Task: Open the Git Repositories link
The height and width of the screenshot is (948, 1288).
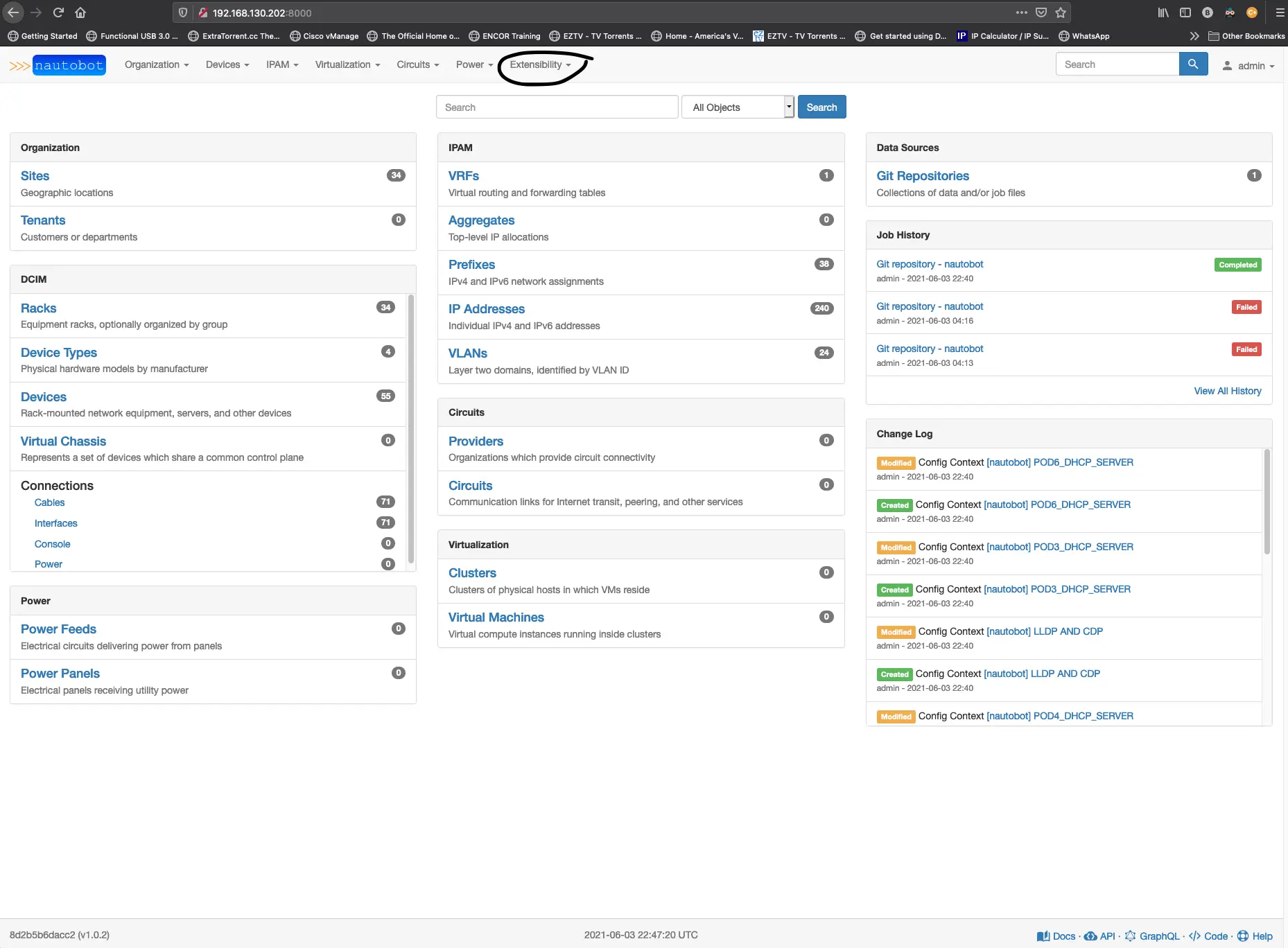Action: point(922,176)
